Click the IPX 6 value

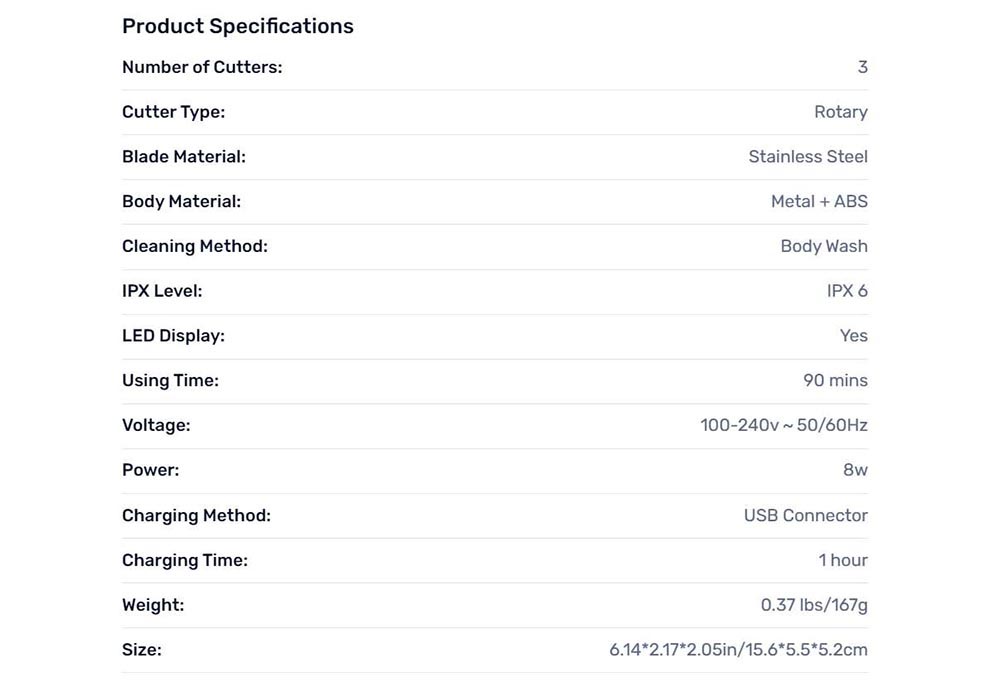point(847,291)
